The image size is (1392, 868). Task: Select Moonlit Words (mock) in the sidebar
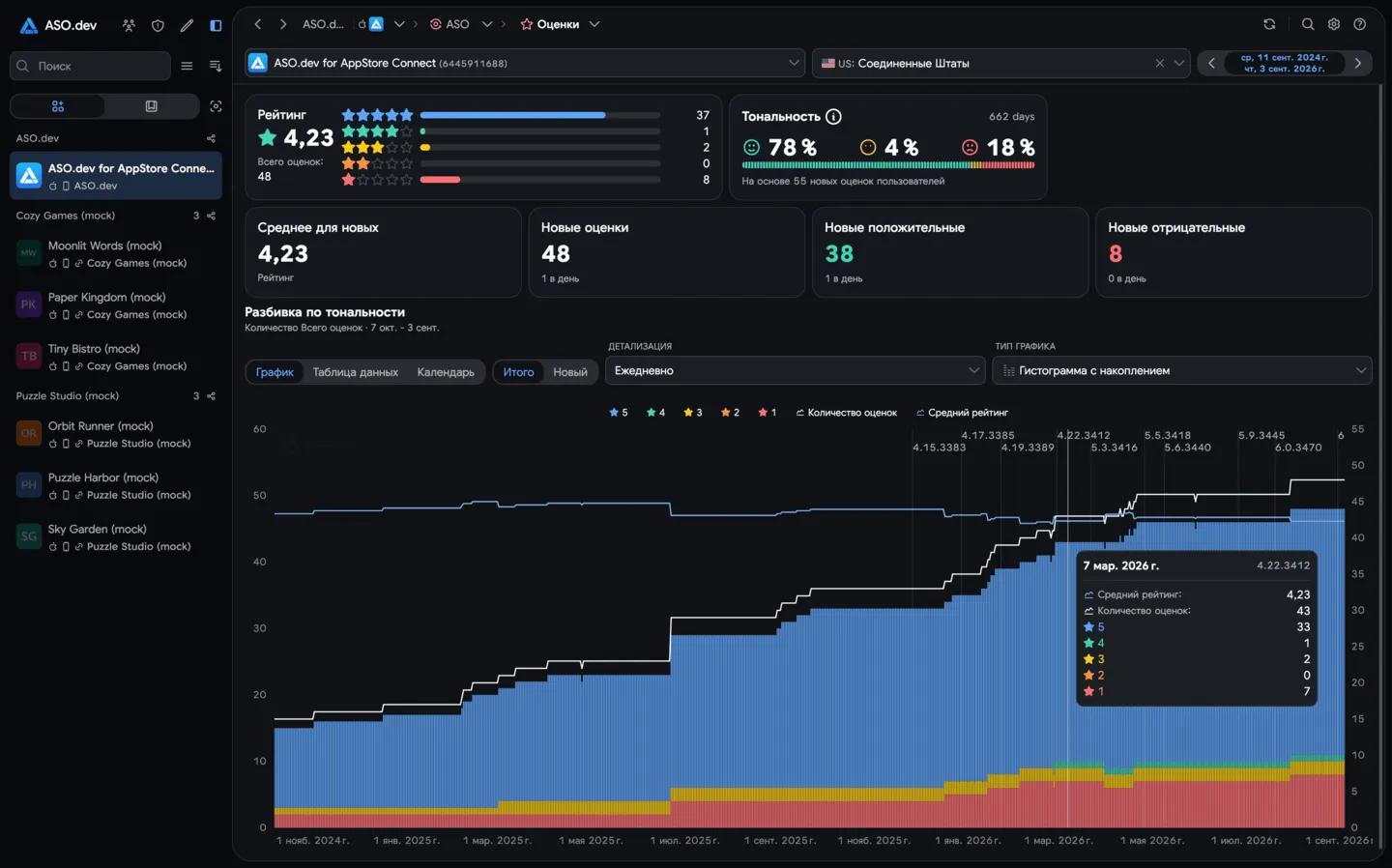(116, 254)
